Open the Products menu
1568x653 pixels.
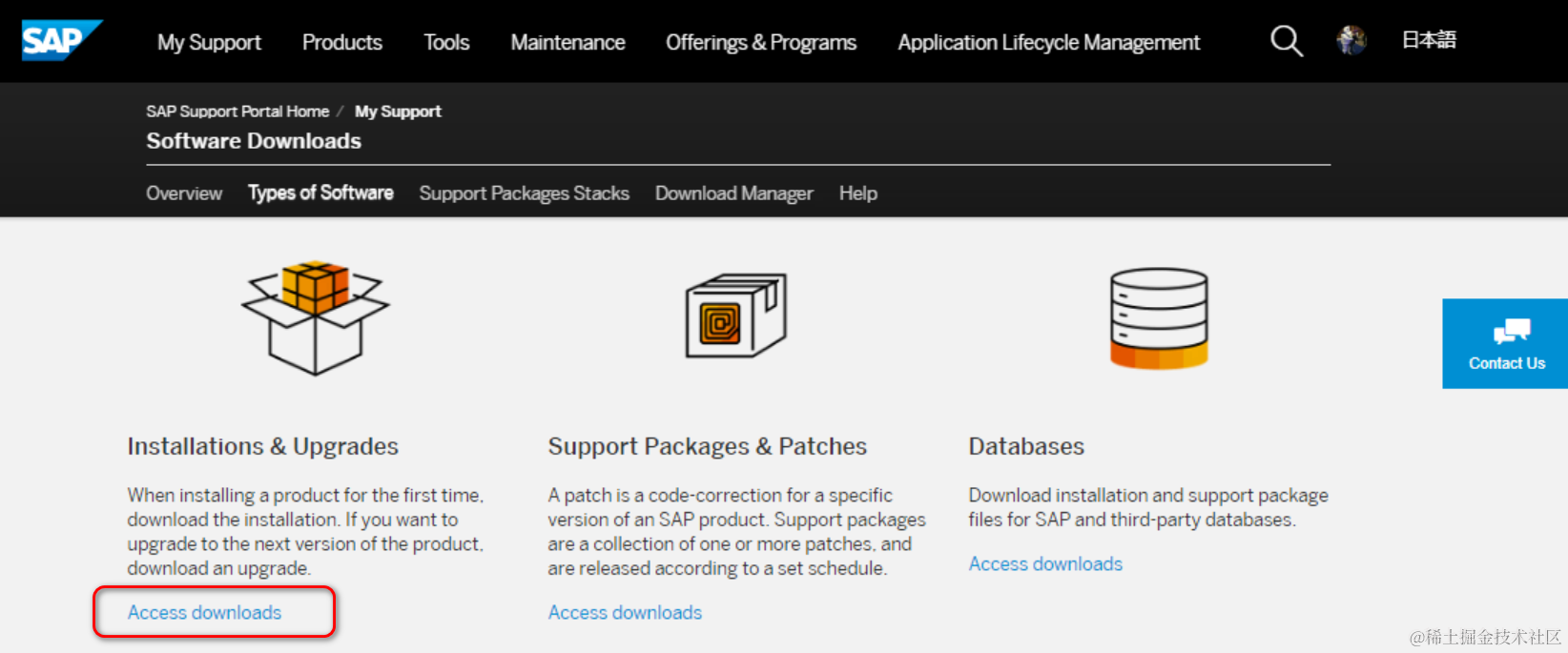342,42
